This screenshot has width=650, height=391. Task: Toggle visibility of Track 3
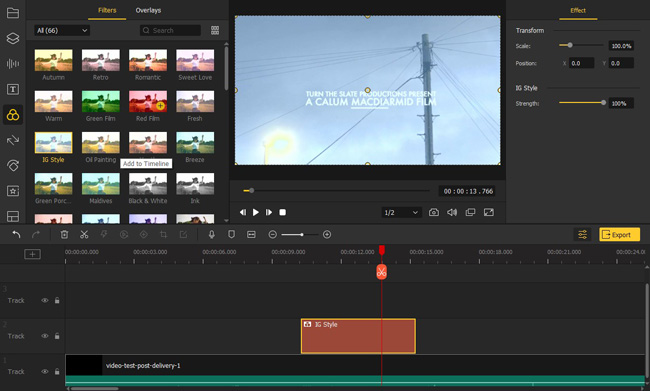45,300
